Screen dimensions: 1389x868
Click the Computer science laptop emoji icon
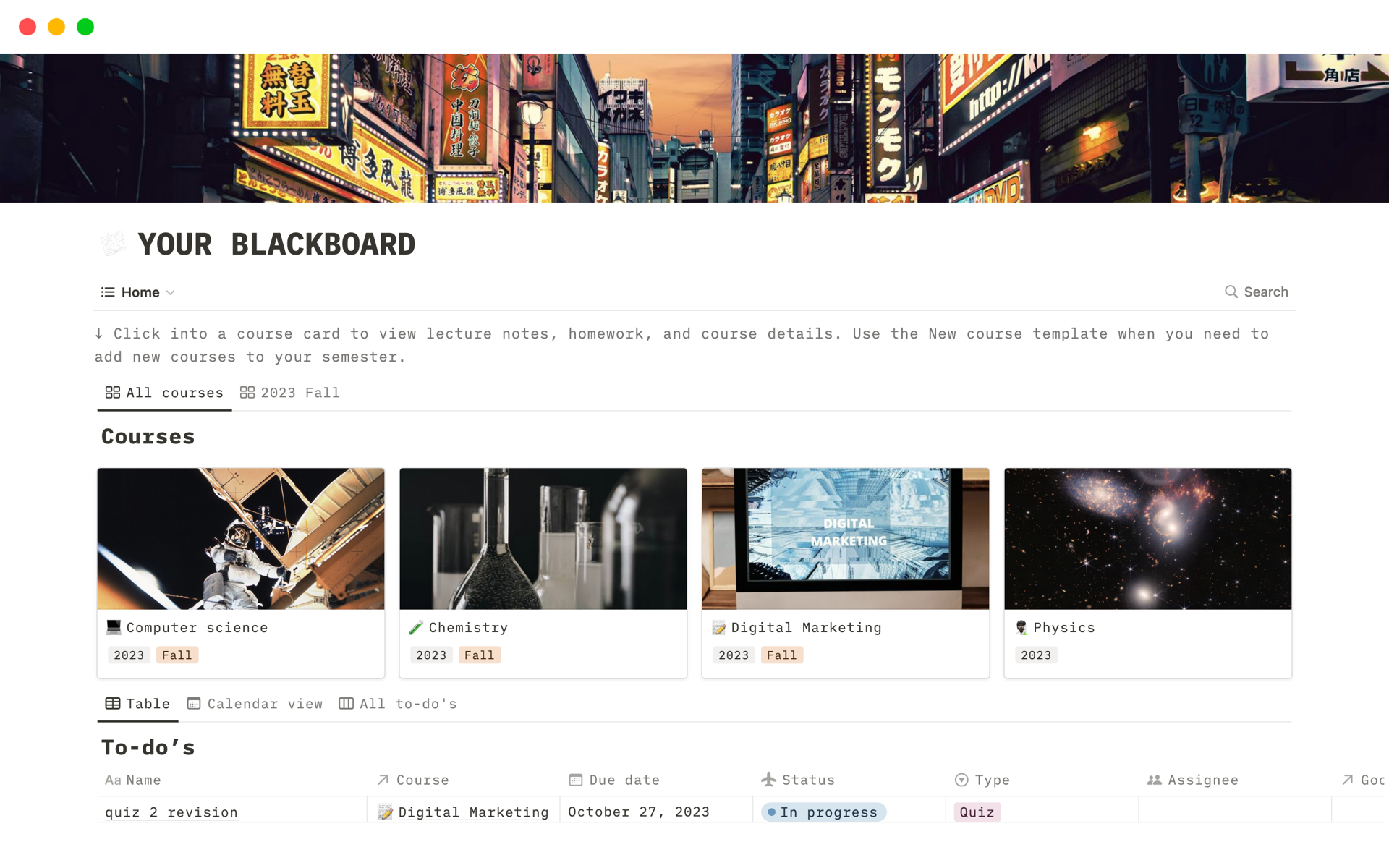coord(114,627)
